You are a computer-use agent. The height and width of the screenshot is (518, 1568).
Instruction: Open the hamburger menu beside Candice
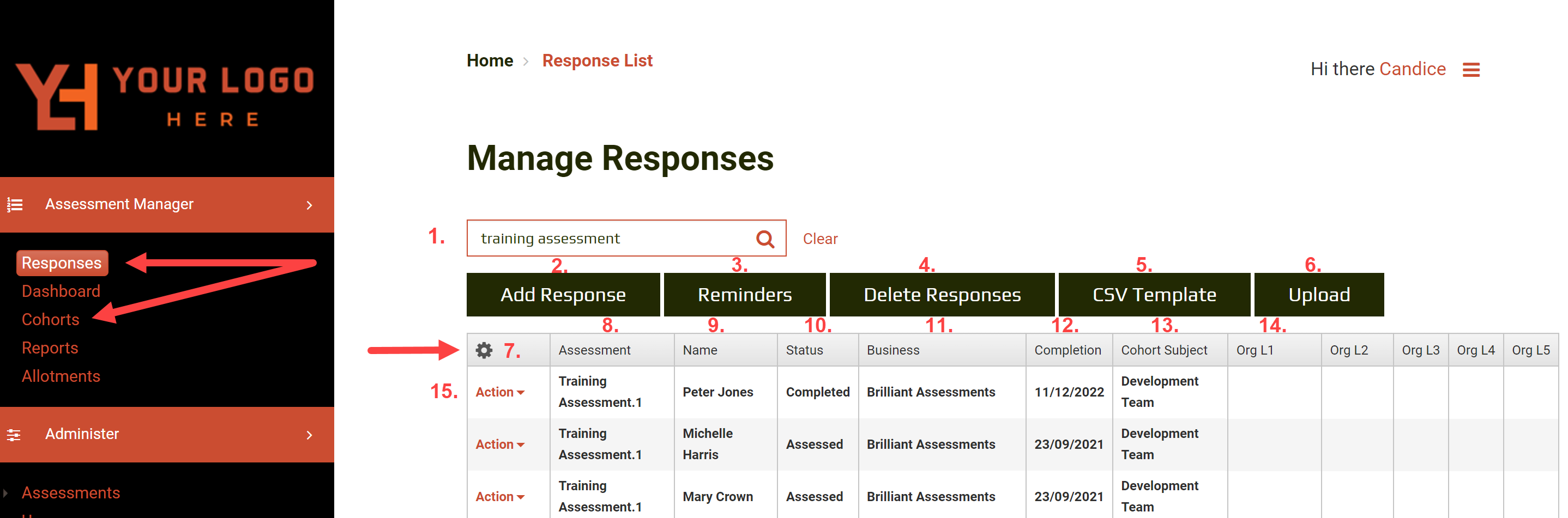tap(1470, 70)
